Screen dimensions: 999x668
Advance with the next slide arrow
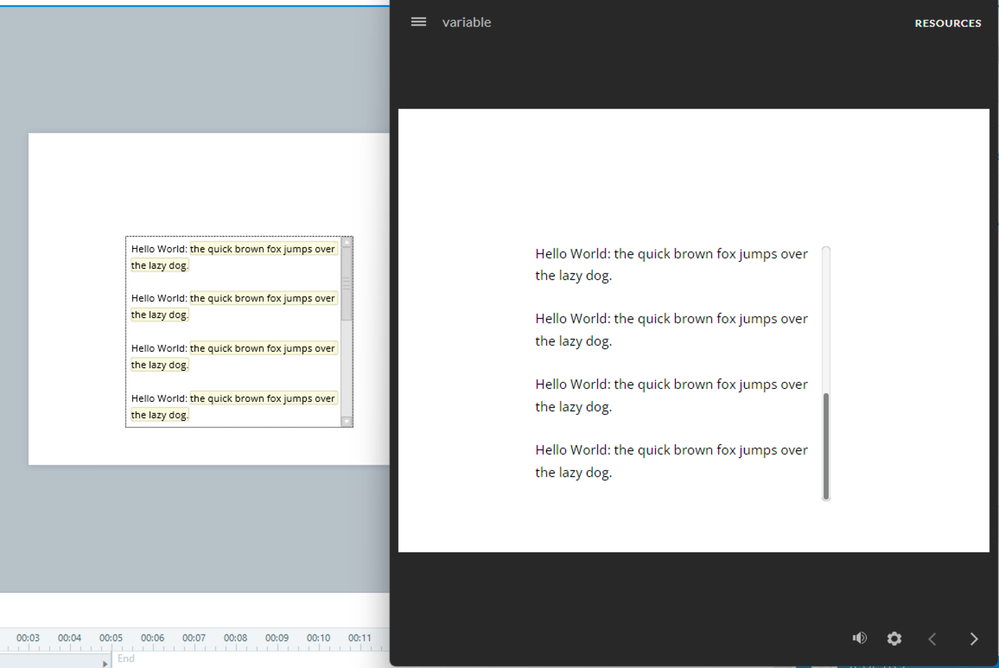pos(974,639)
